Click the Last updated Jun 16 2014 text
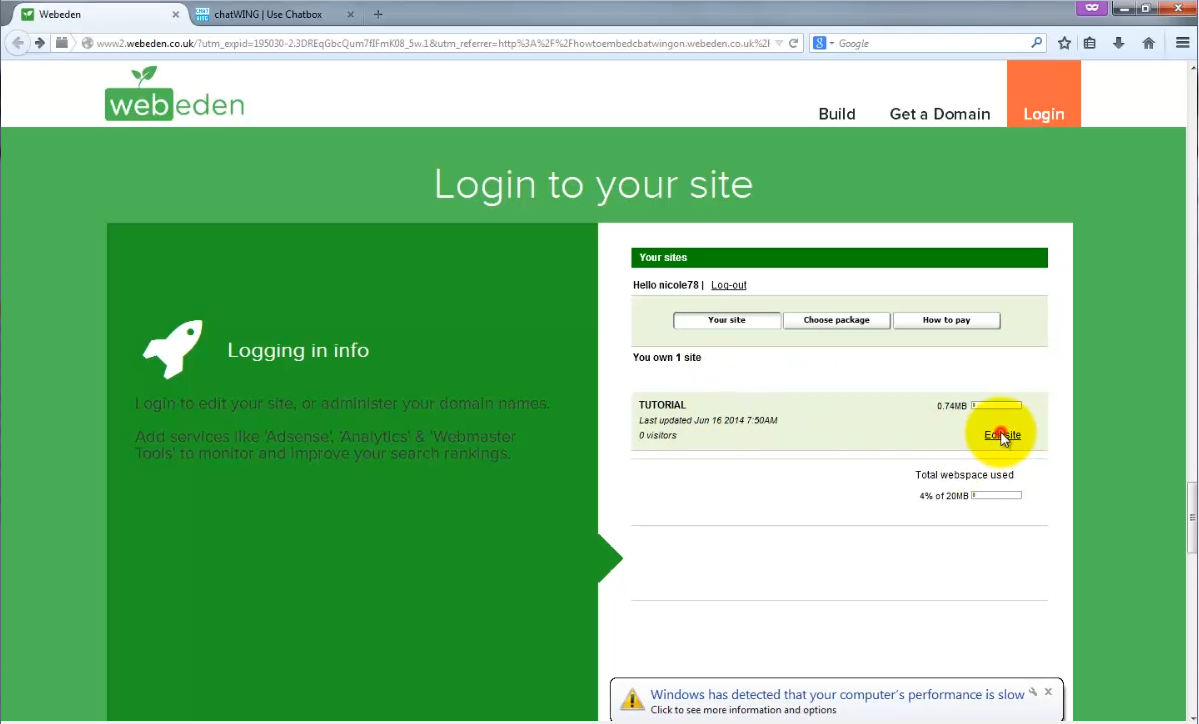This screenshot has width=1199, height=724. pos(708,420)
